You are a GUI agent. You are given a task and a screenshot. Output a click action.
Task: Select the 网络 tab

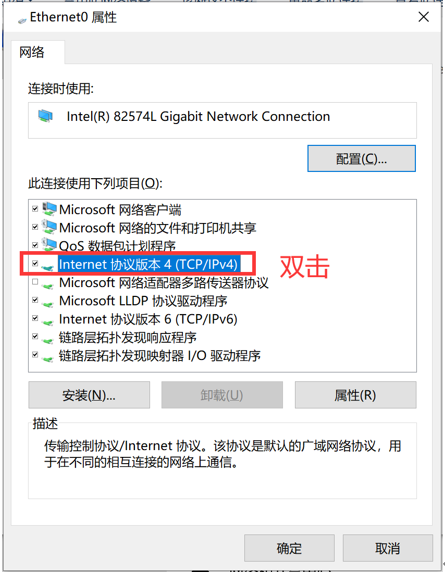pyautogui.click(x=32, y=52)
